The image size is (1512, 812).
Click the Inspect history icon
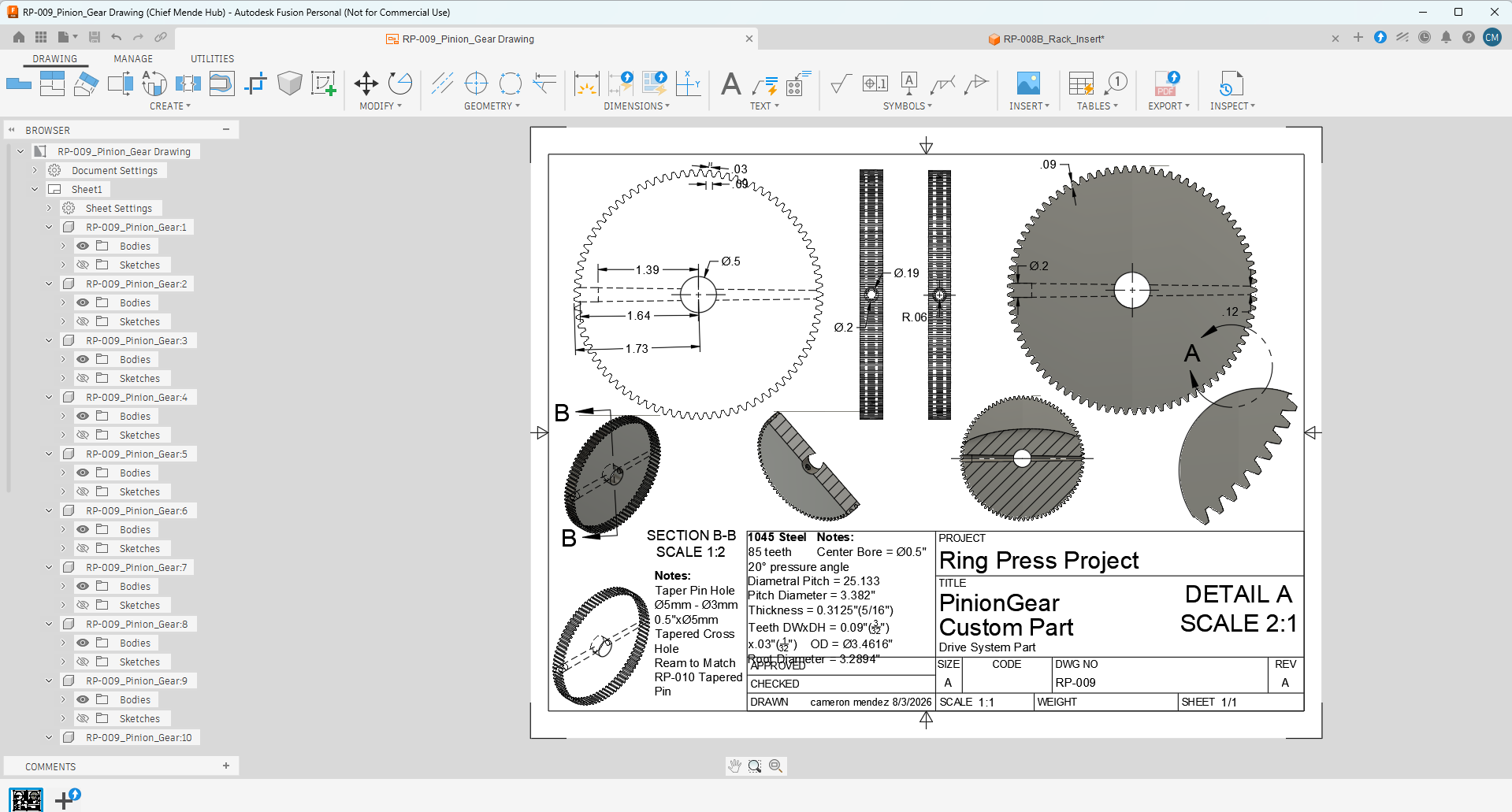[x=1231, y=83]
